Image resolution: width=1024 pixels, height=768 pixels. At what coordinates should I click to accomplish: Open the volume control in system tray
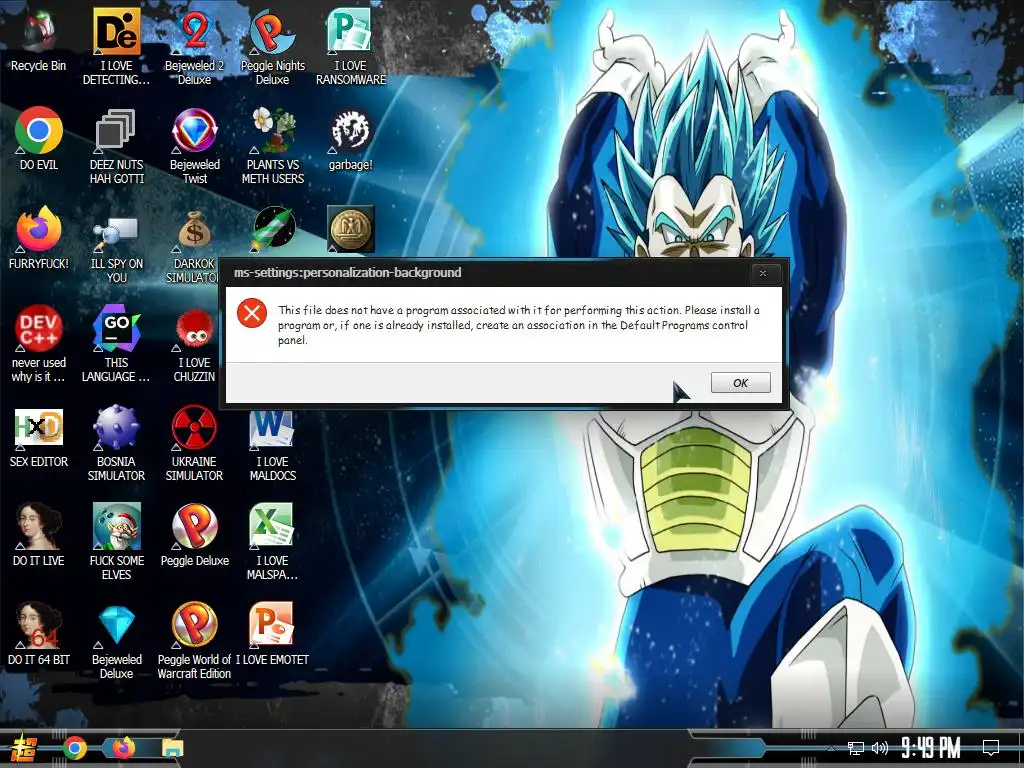[880, 748]
